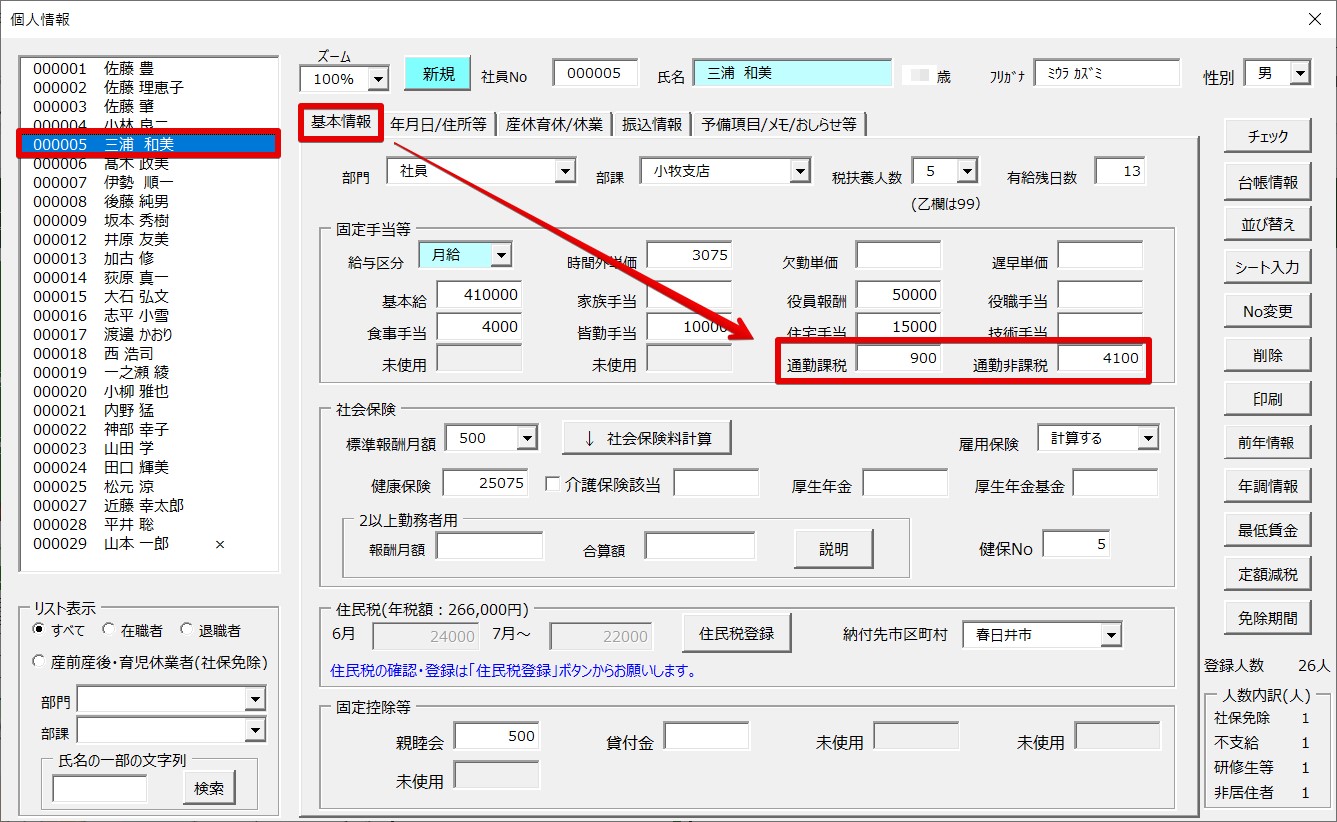This screenshot has height=822, width=1337.
Task: Open the 給与区分 月給 dropdown
Action: click(500, 255)
